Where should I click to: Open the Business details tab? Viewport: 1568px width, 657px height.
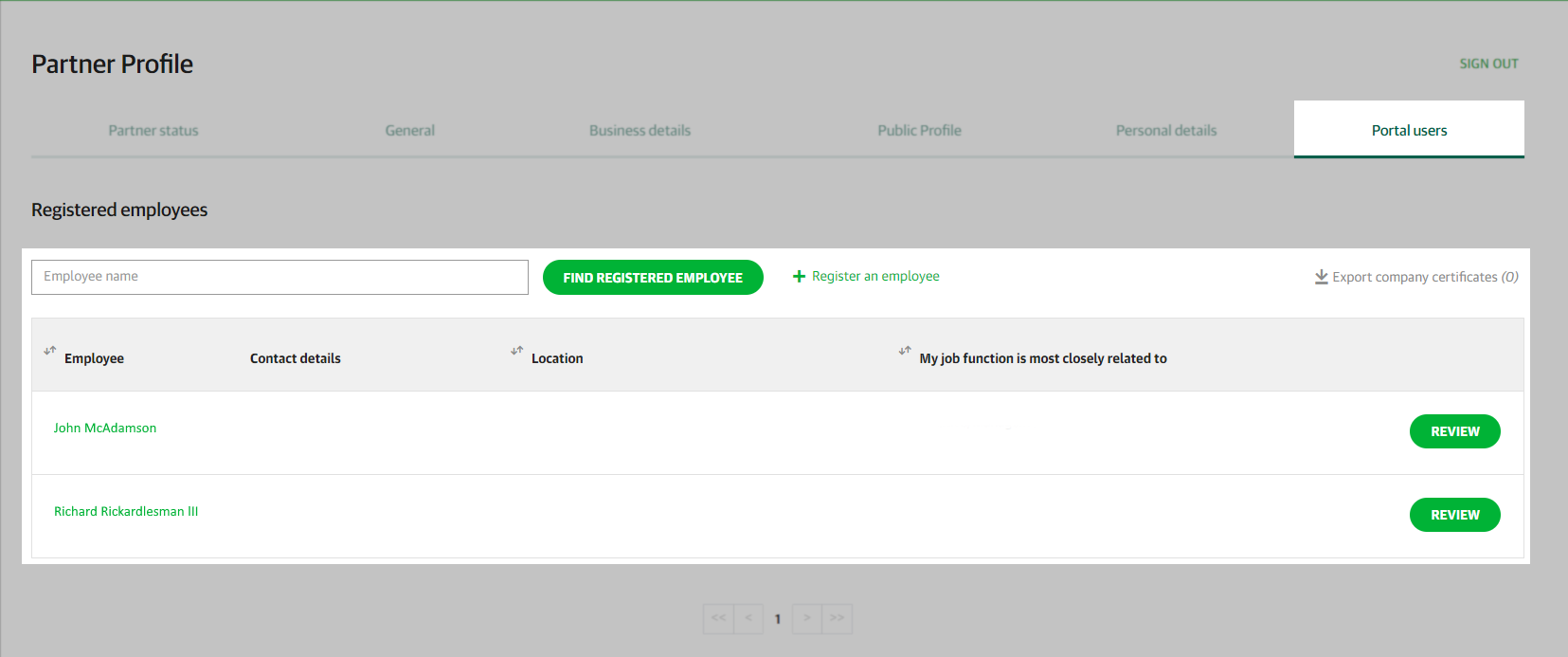tap(640, 130)
